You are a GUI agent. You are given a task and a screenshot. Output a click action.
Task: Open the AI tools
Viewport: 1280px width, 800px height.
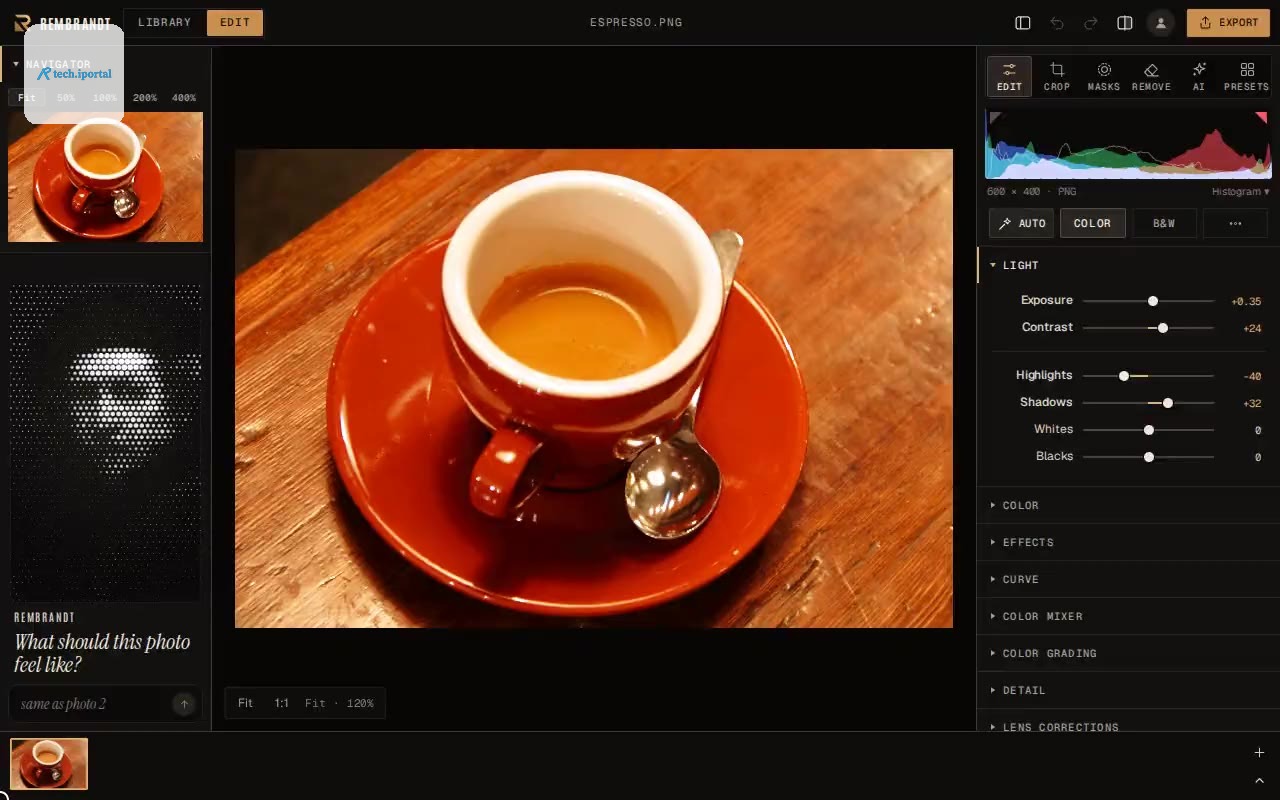click(1199, 76)
